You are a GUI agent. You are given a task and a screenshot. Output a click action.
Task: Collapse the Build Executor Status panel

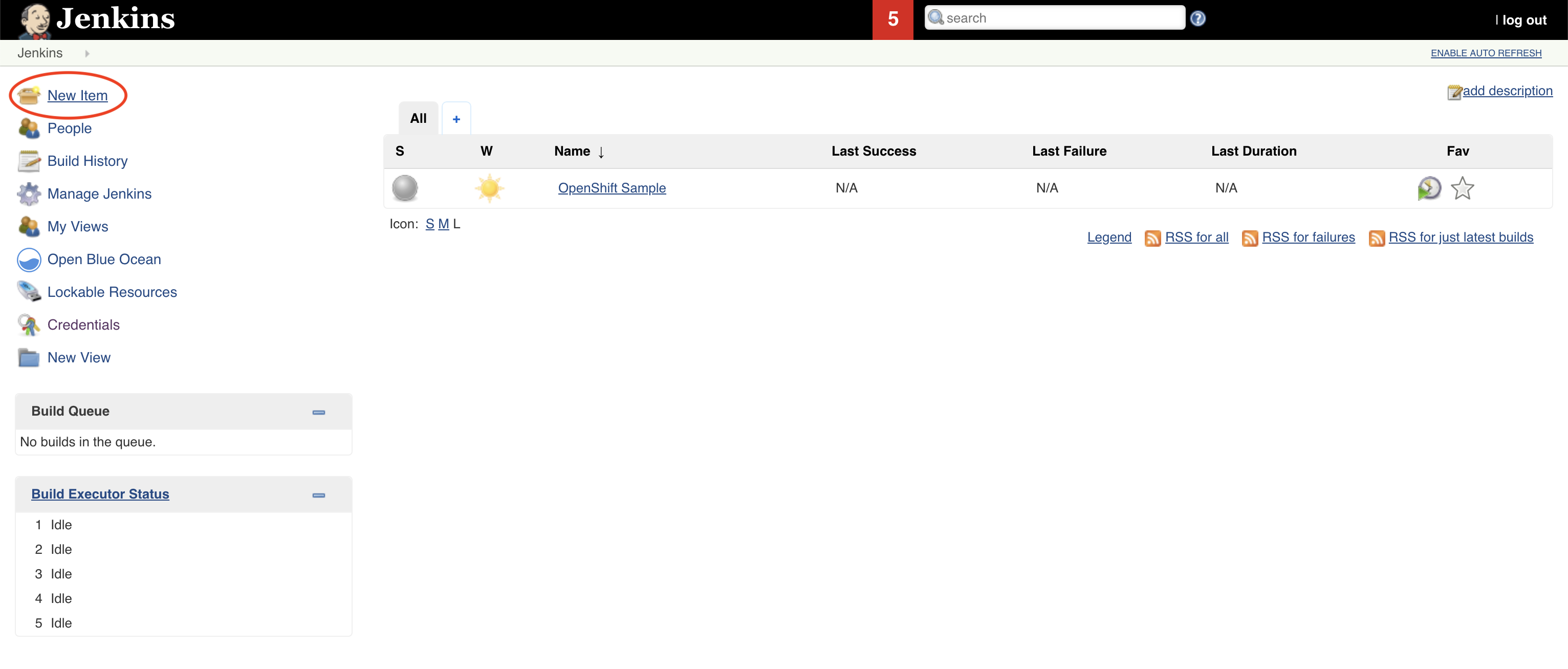[x=318, y=495]
